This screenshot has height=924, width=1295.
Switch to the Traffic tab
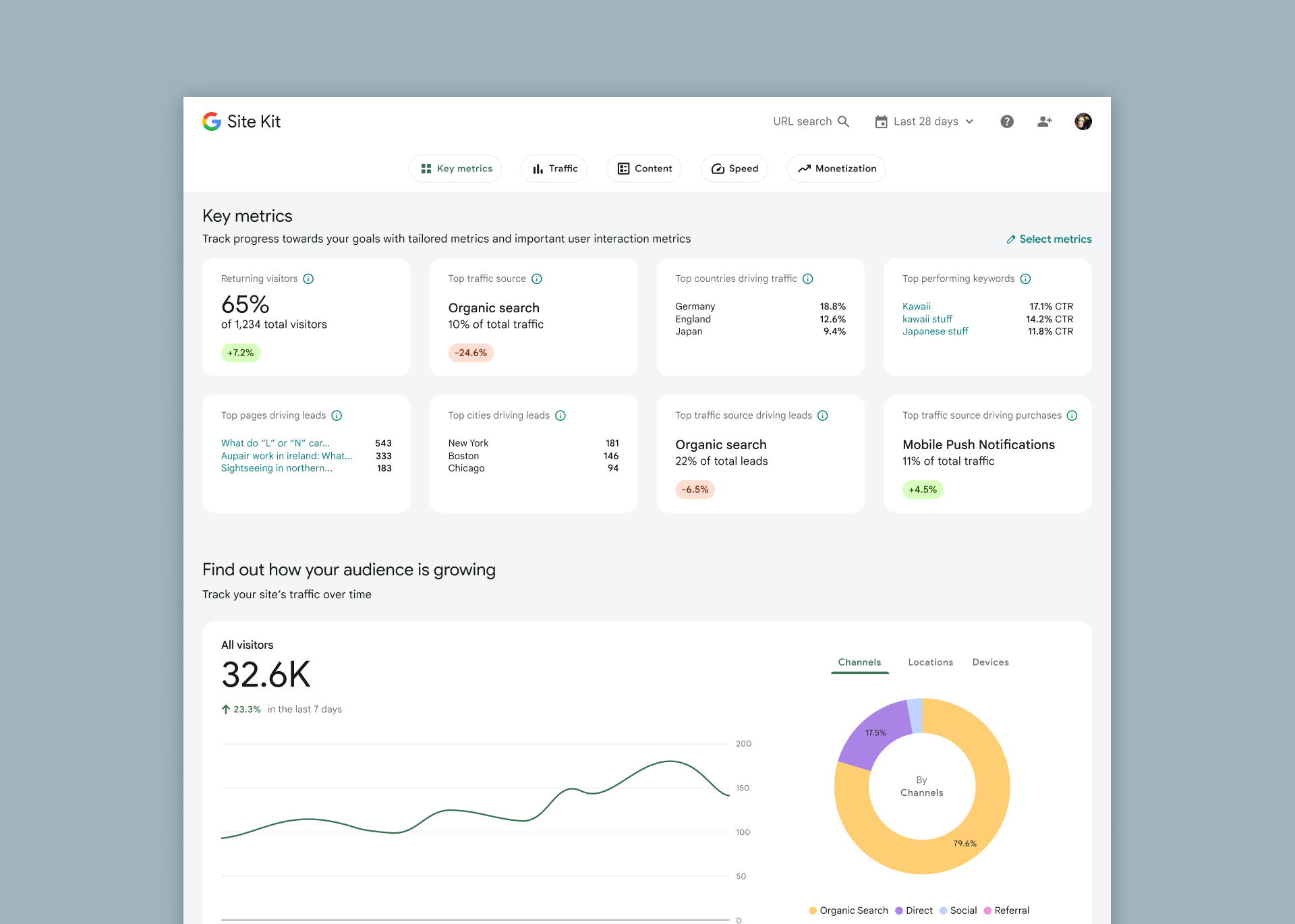[x=554, y=169]
